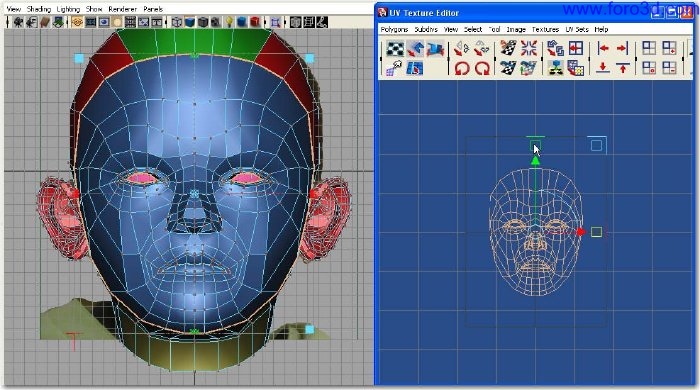Open the Help menu in UV editor

pos(601,29)
